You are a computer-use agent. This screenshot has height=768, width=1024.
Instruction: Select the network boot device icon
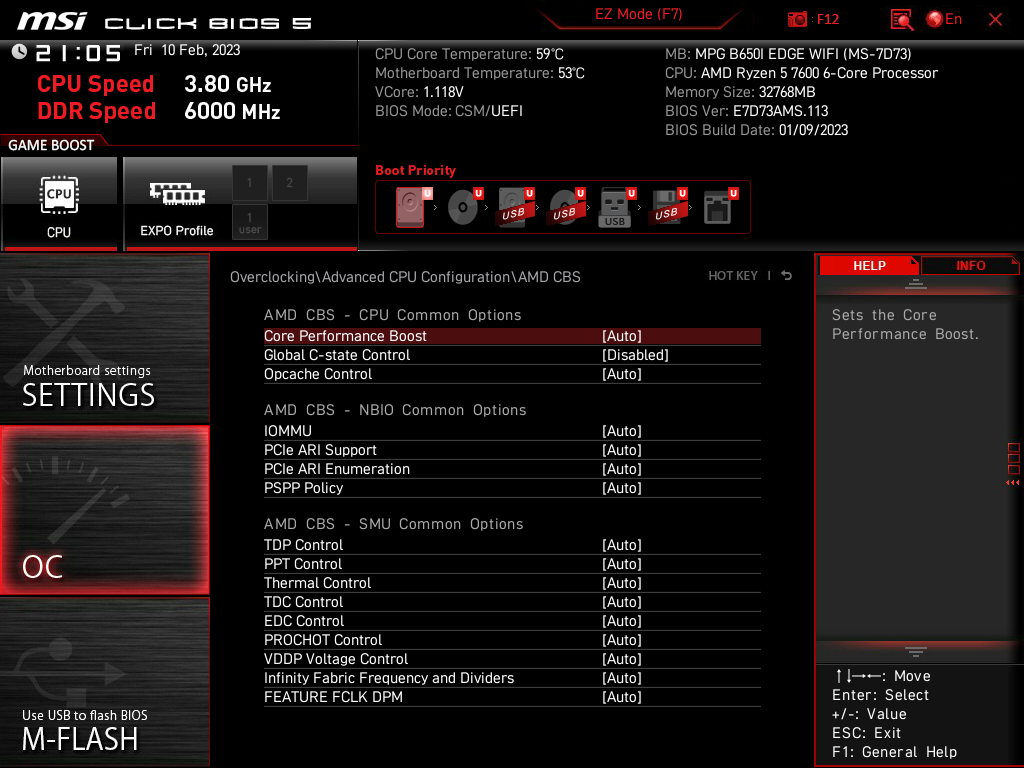point(720,207)
